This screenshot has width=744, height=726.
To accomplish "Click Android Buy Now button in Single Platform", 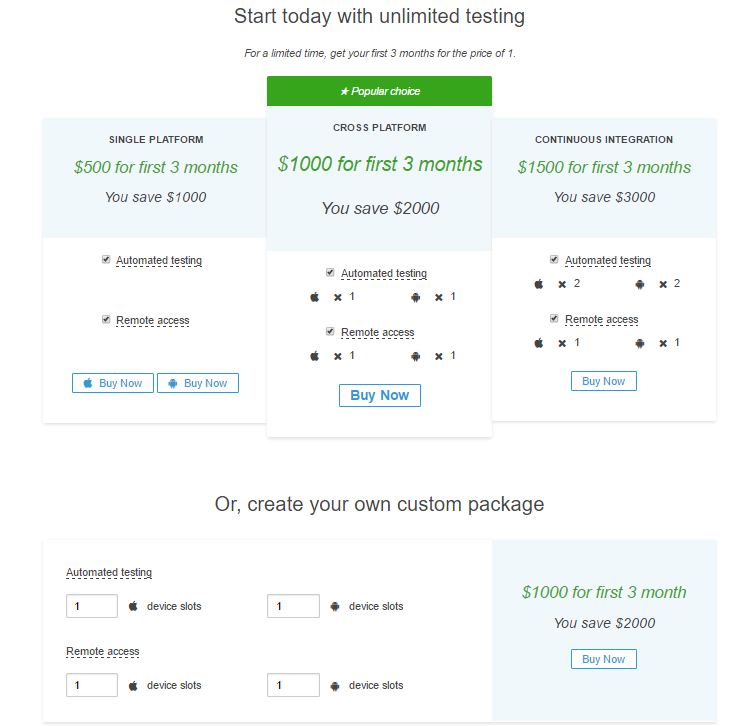I will (x=198, y=383).
